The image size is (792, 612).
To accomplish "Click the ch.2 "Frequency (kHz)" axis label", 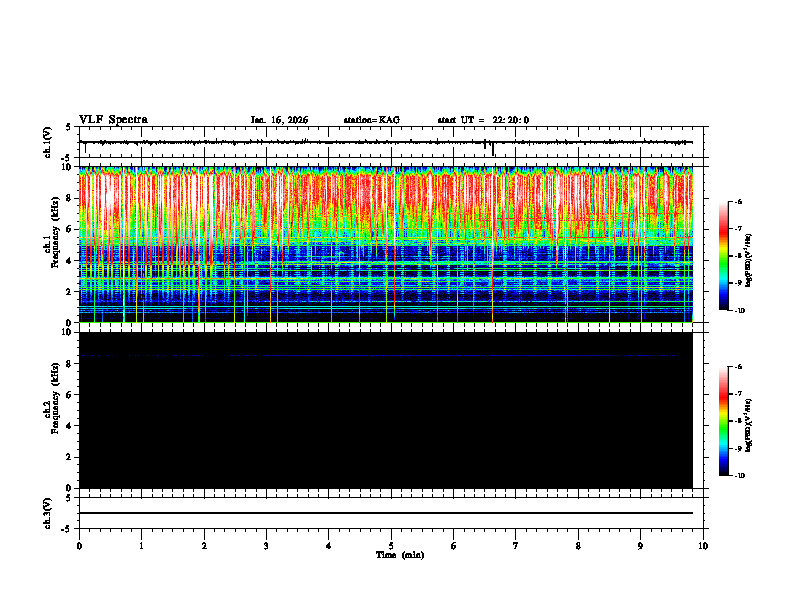I will tap(55, 398).
